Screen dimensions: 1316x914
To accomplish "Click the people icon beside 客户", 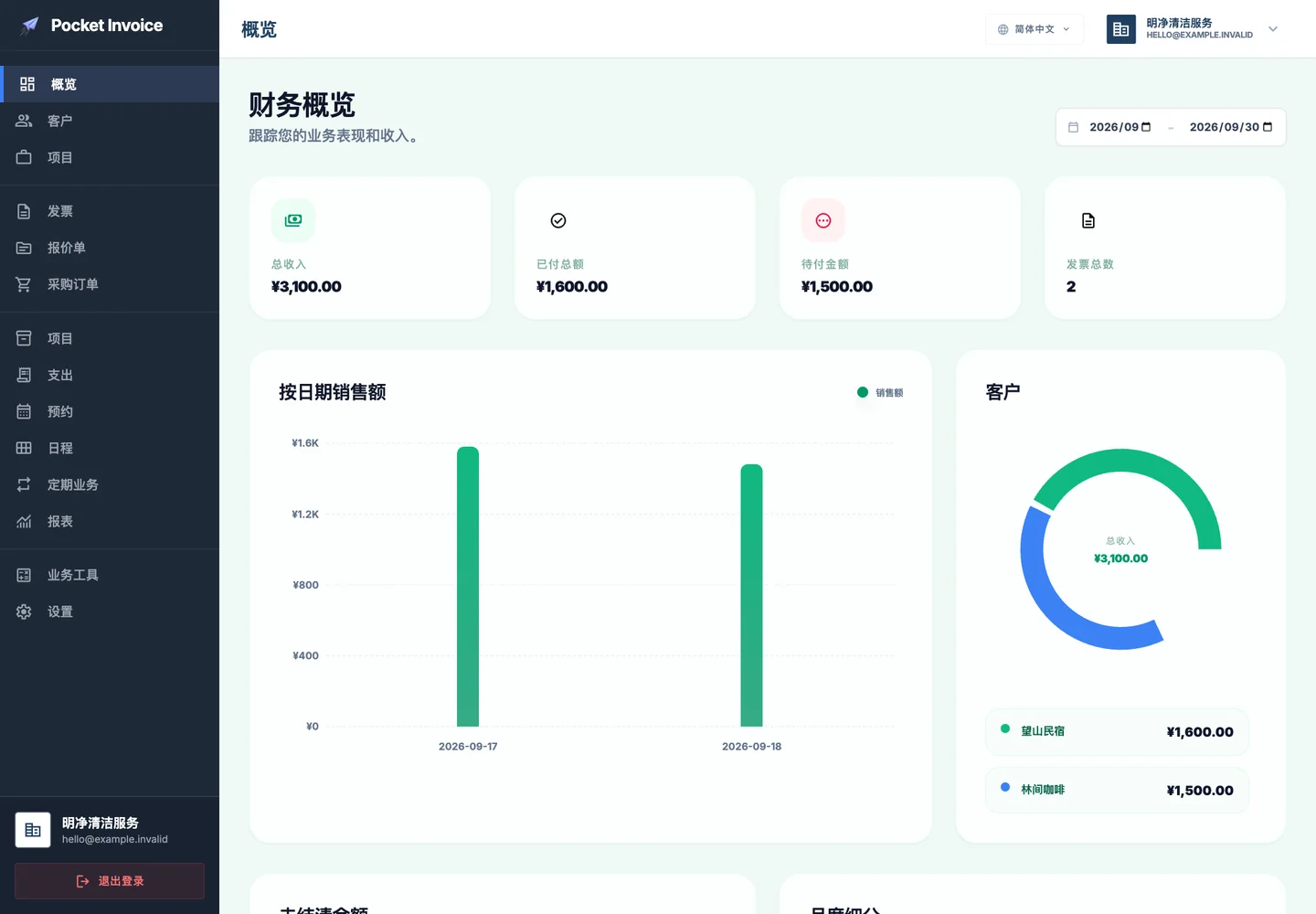I will pyautogui.click(x=24, y=121).
